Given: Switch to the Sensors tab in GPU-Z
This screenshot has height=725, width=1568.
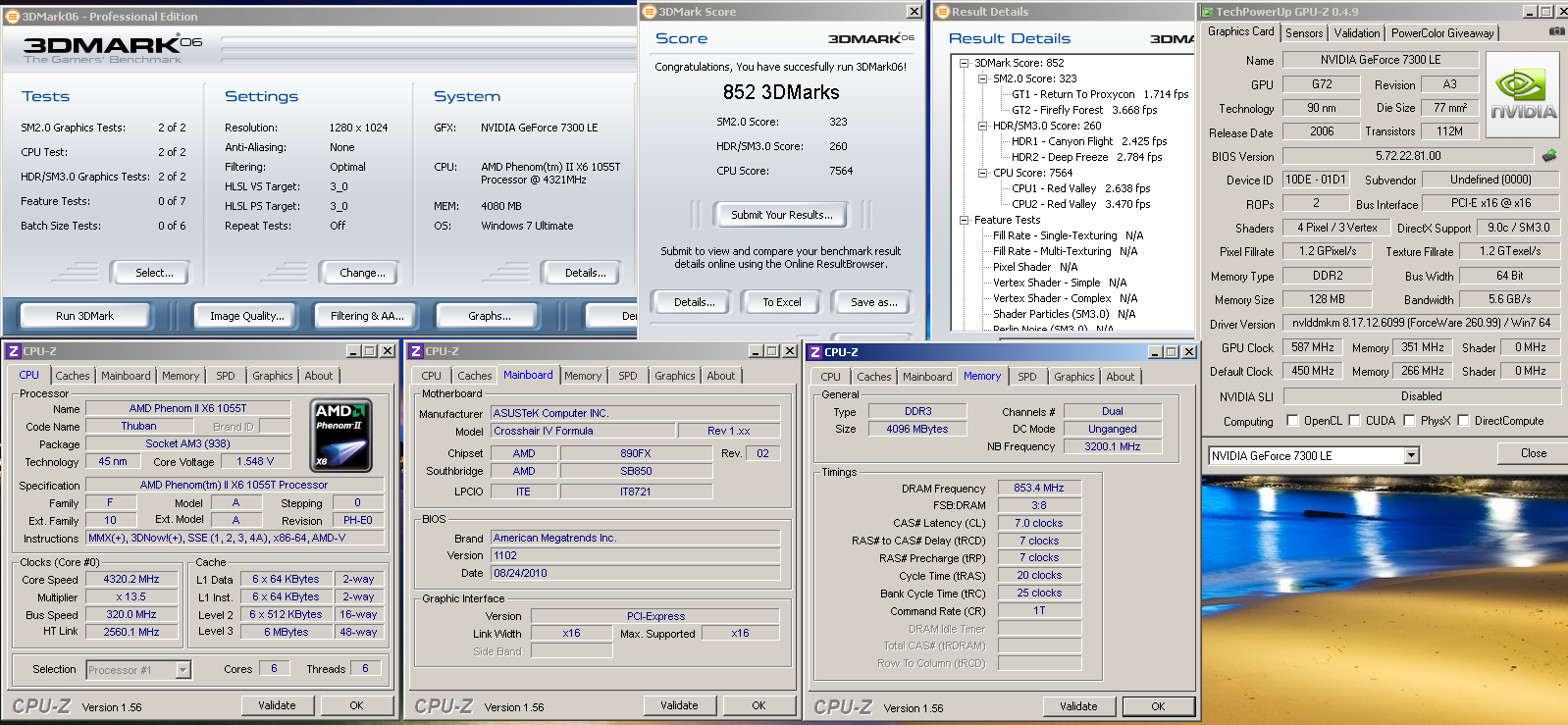Looking at the screenshot, I should pos(1304,33).
